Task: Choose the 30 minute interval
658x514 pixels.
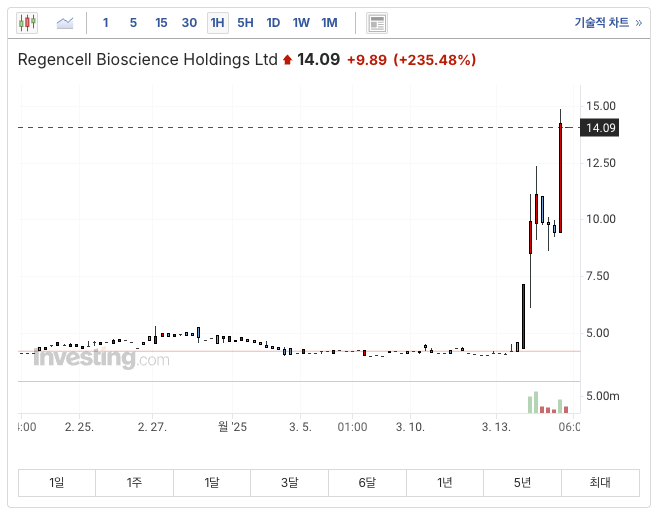Action: (189, 23)
